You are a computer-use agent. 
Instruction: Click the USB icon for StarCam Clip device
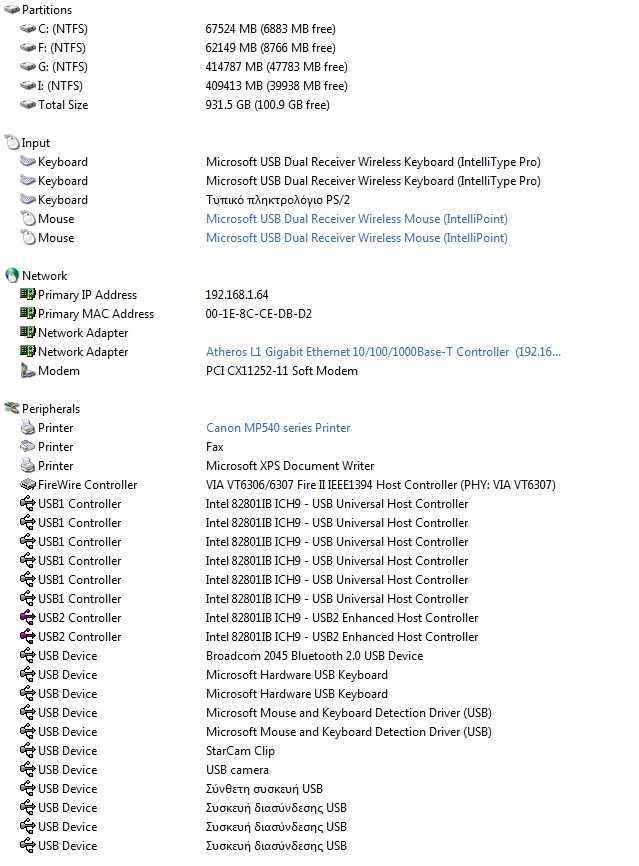28,750
